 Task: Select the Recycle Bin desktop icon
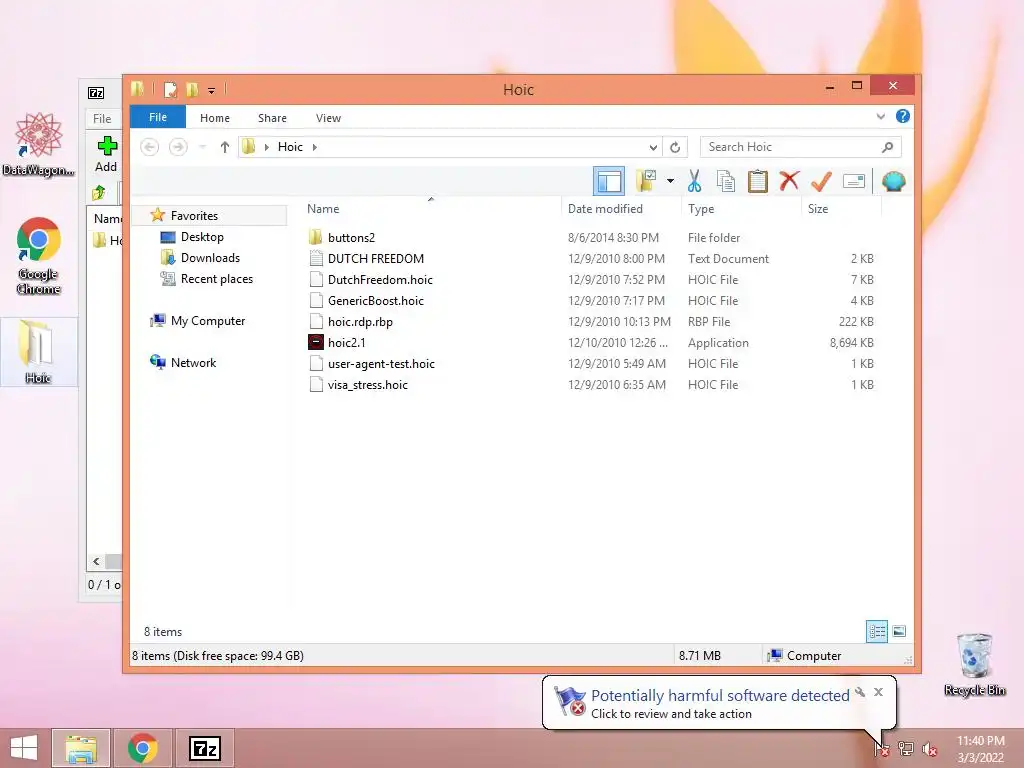pos(974,664)
